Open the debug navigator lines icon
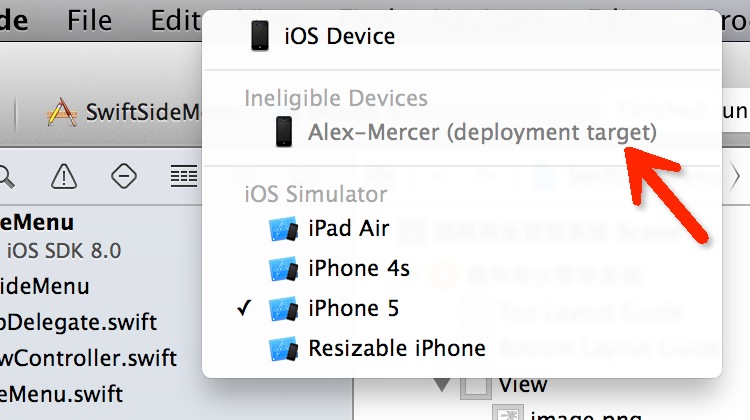The height and width of the screenshot is (420, 750). pos(183,177)
